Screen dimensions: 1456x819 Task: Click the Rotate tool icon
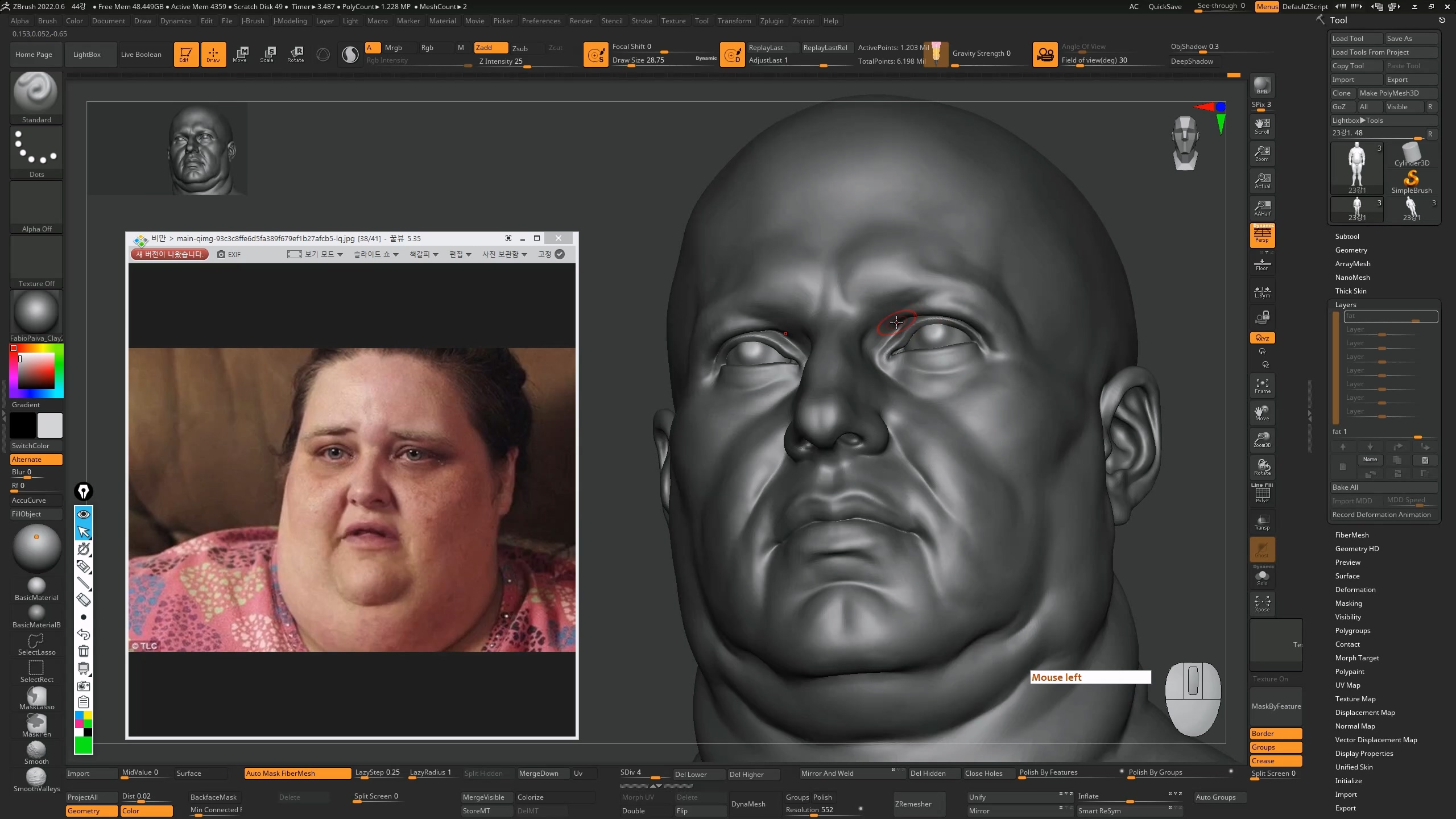point(295,54)
